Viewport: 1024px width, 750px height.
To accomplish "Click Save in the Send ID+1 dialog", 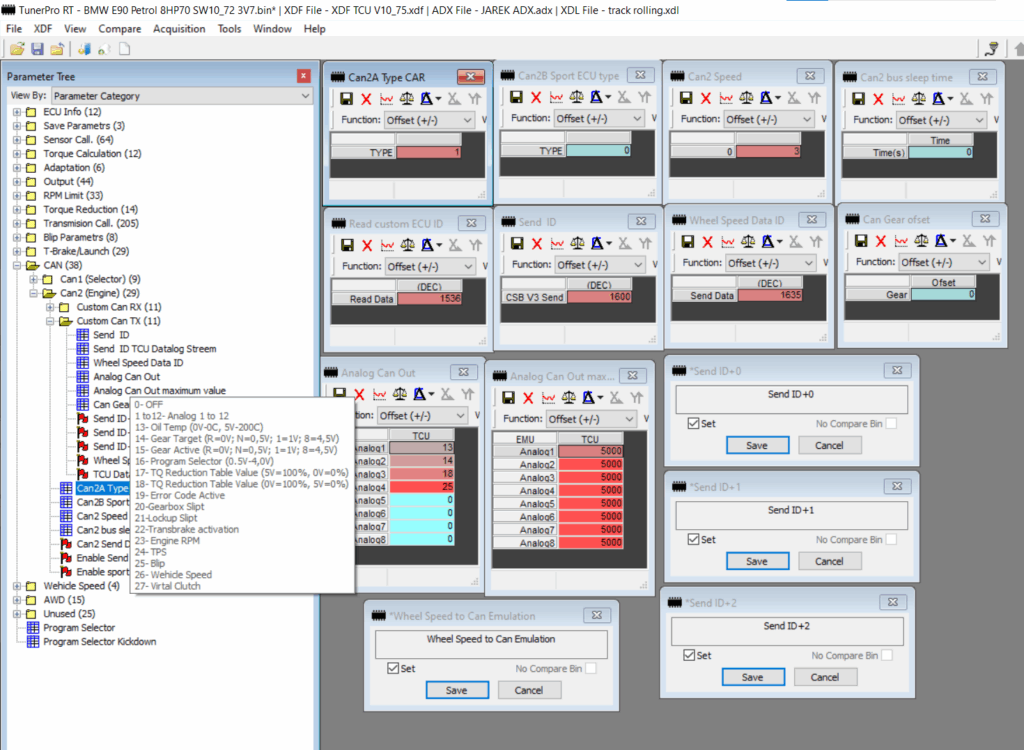I will [756, 561].
